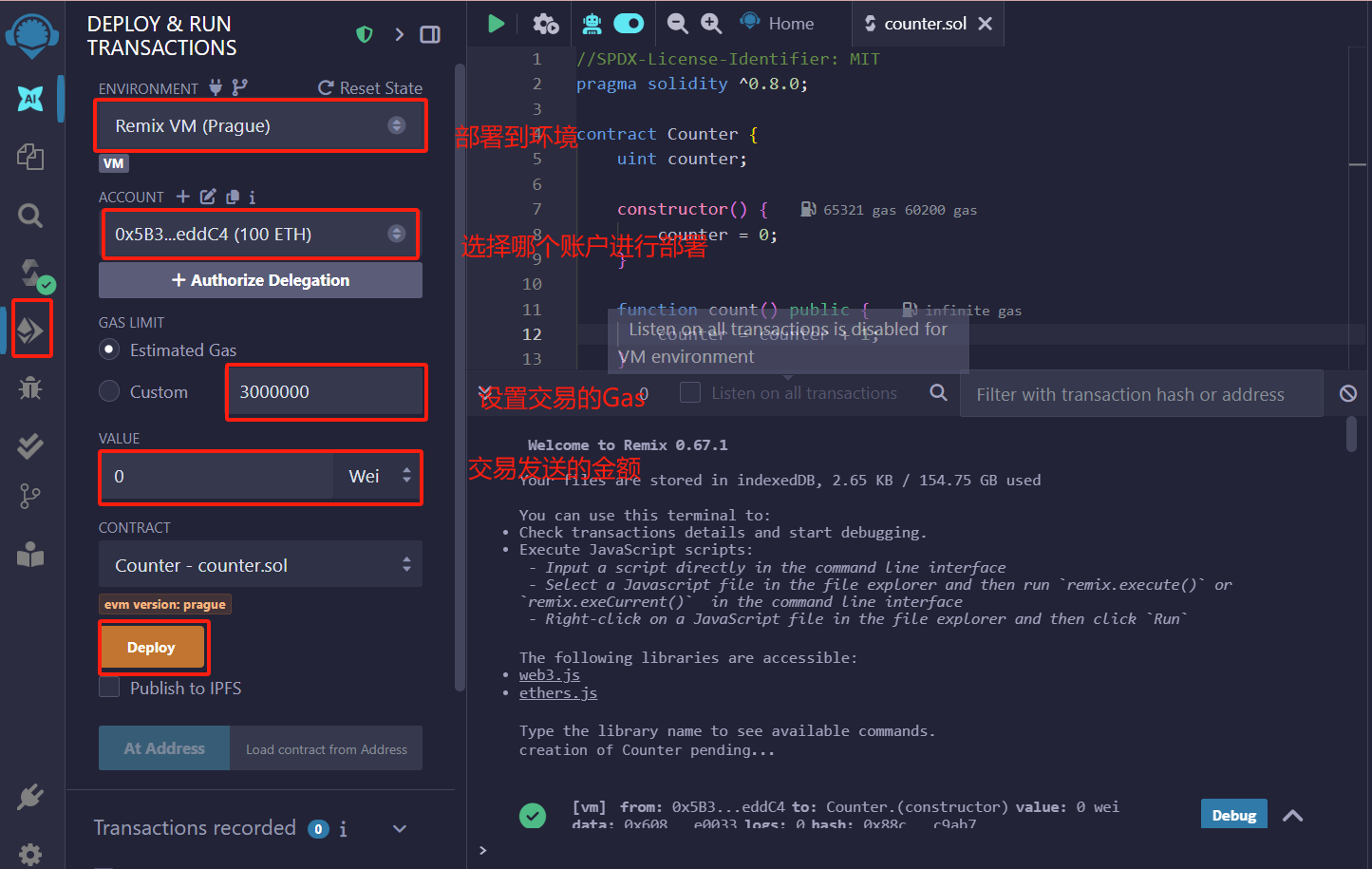The image size is (1372, 869).
Task: Collapse the terminal with double chevron
Action: [484, 392]
